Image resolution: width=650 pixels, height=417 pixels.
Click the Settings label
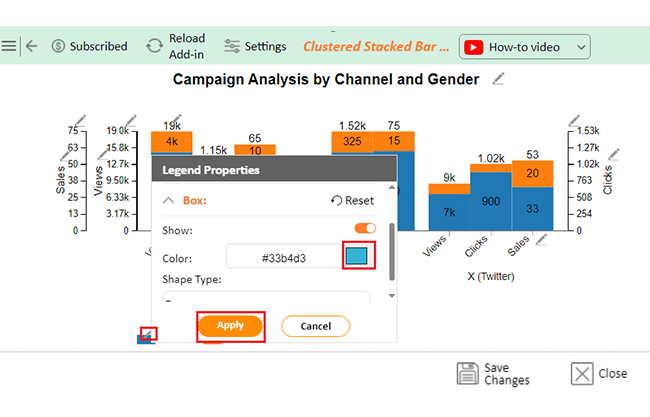pyautogui.click(x=265, y=46)
